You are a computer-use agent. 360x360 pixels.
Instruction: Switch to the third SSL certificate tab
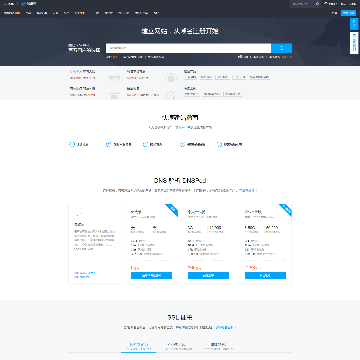(219, 346)
